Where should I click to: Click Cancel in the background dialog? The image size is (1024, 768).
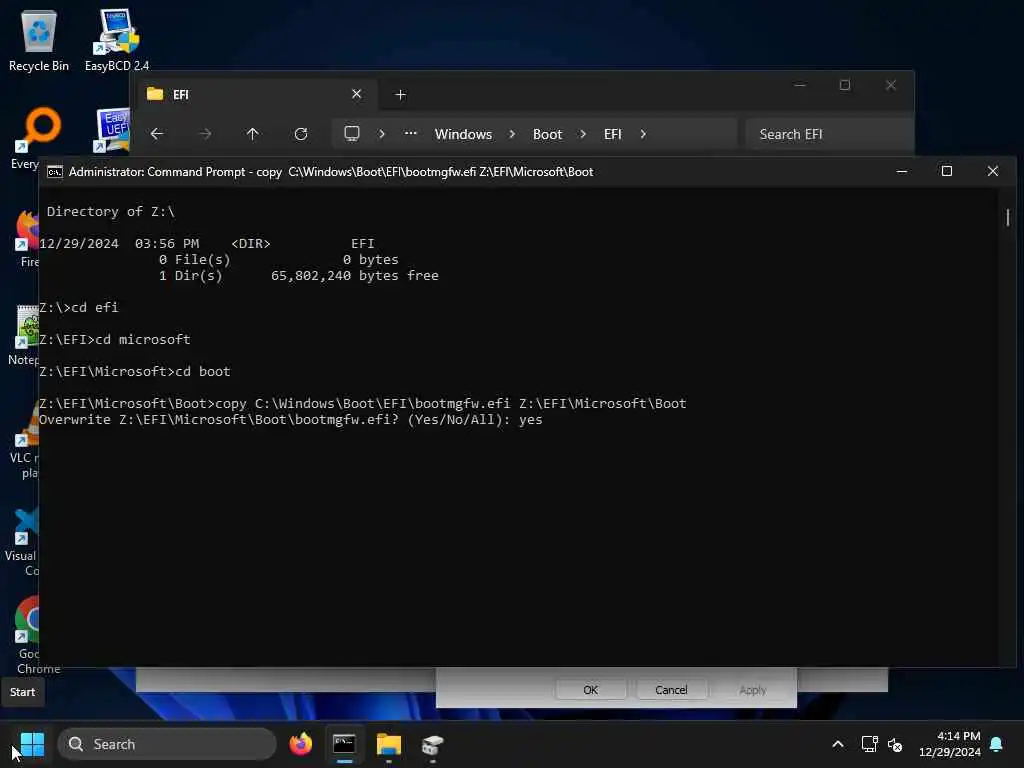point(671,690)
